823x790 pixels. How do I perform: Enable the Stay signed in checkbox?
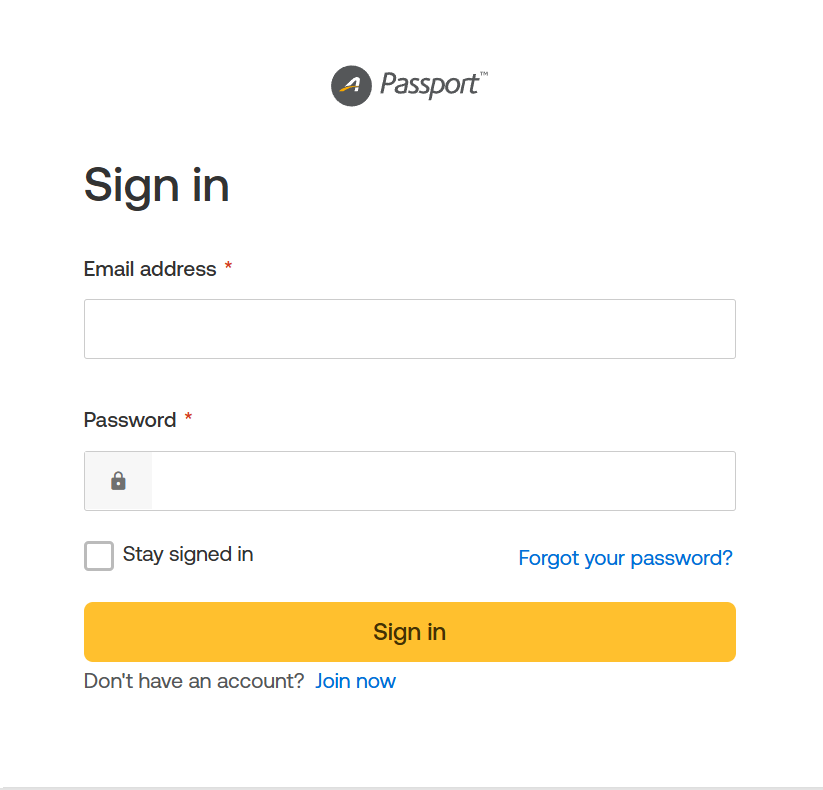coord(99,556)
